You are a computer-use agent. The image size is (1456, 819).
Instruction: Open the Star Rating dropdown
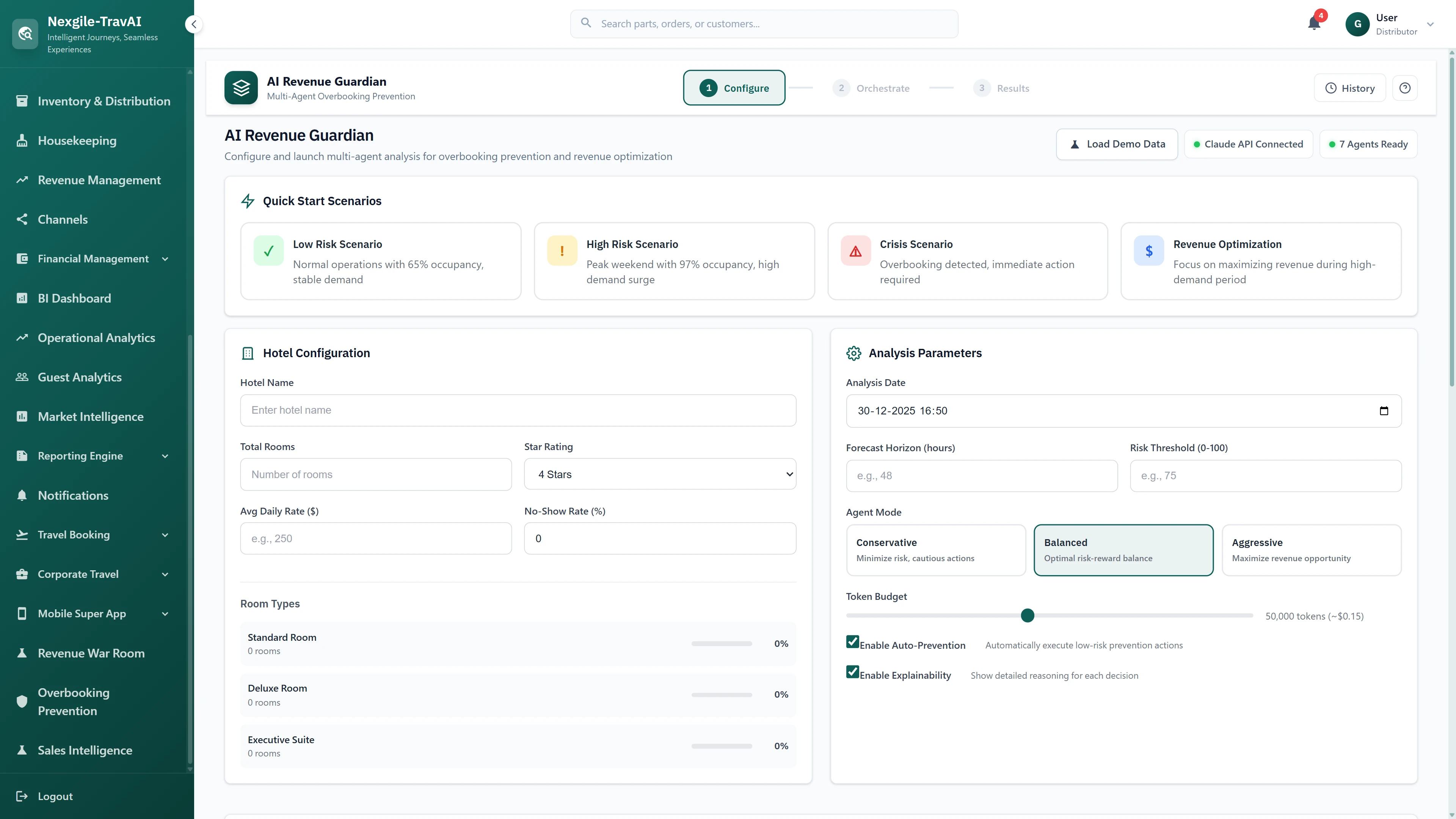pyautogui.click(x=660, y=474)
